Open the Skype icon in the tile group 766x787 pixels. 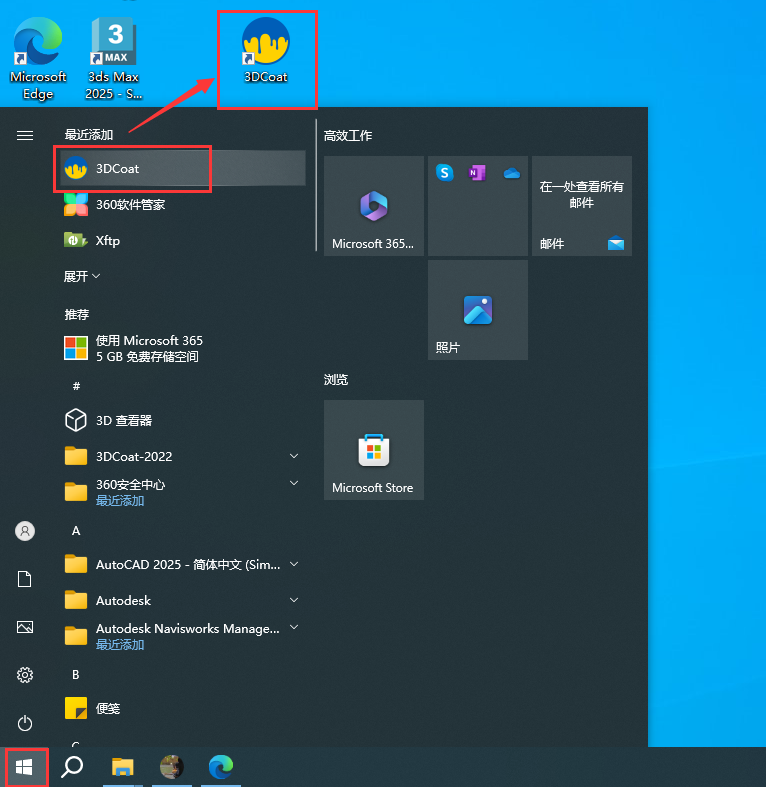click(444, 173)
